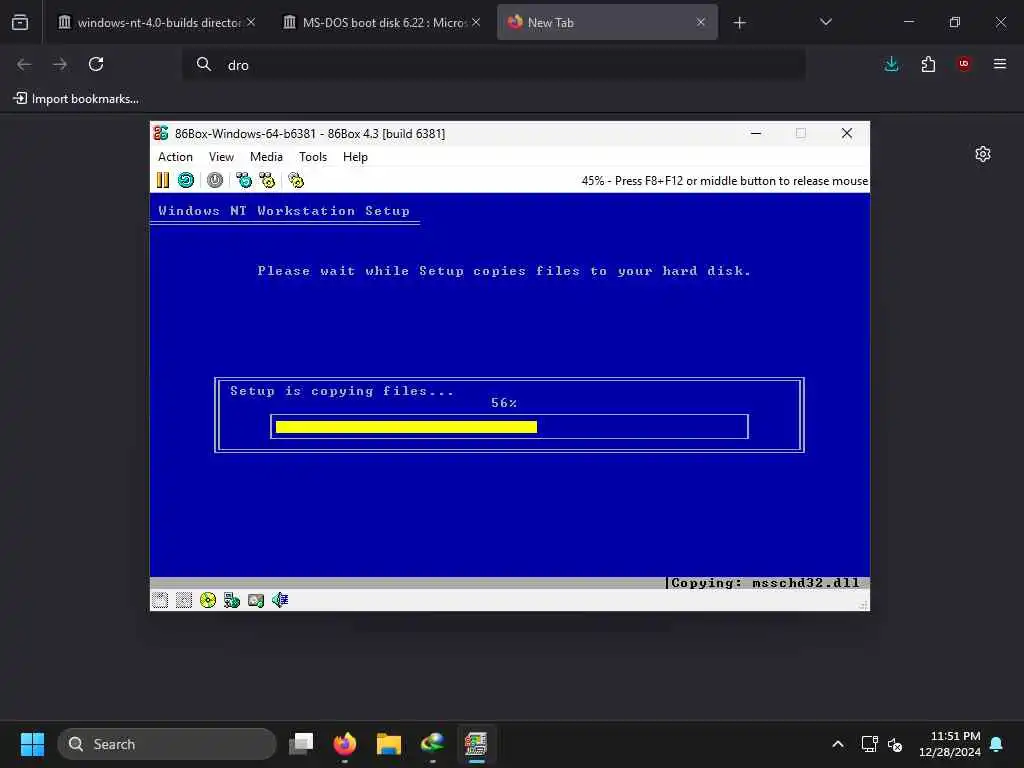Viewport: 1024px width, 768px height.
Task: Click the '45% - Press F8+F12' status text
Action: (725, 181)
